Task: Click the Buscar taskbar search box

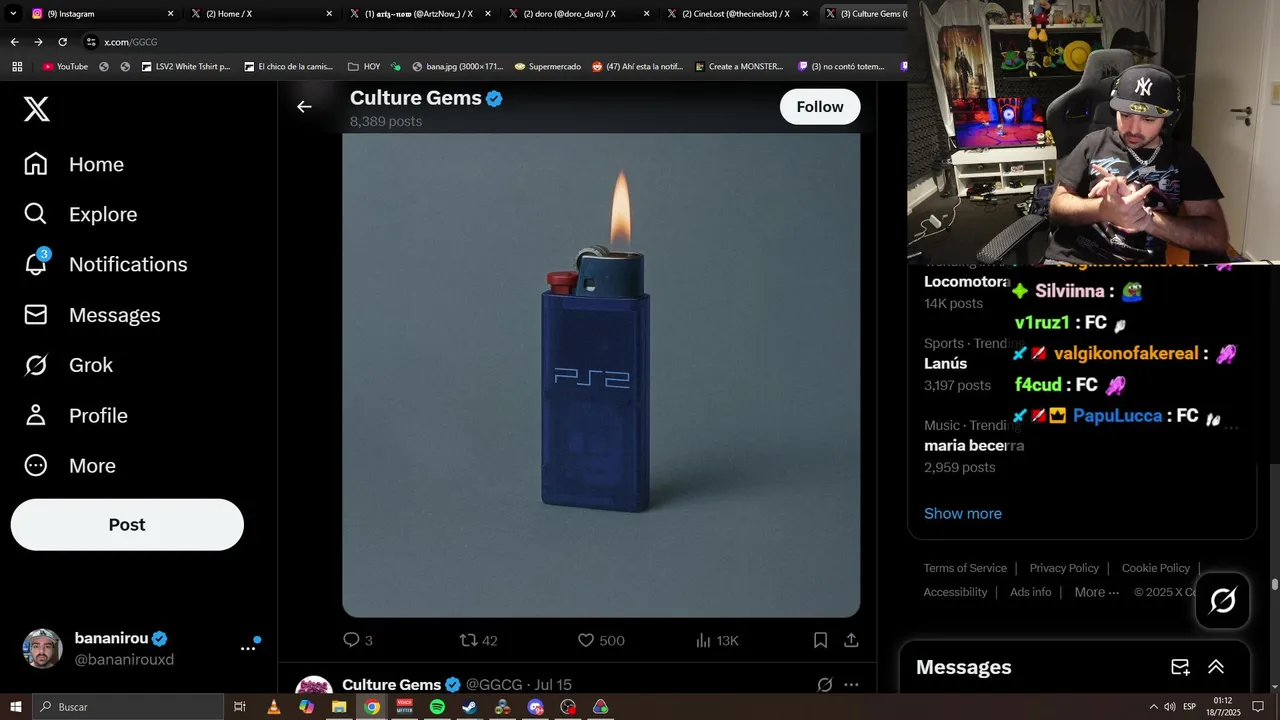Action: click(x=129, y=707)
